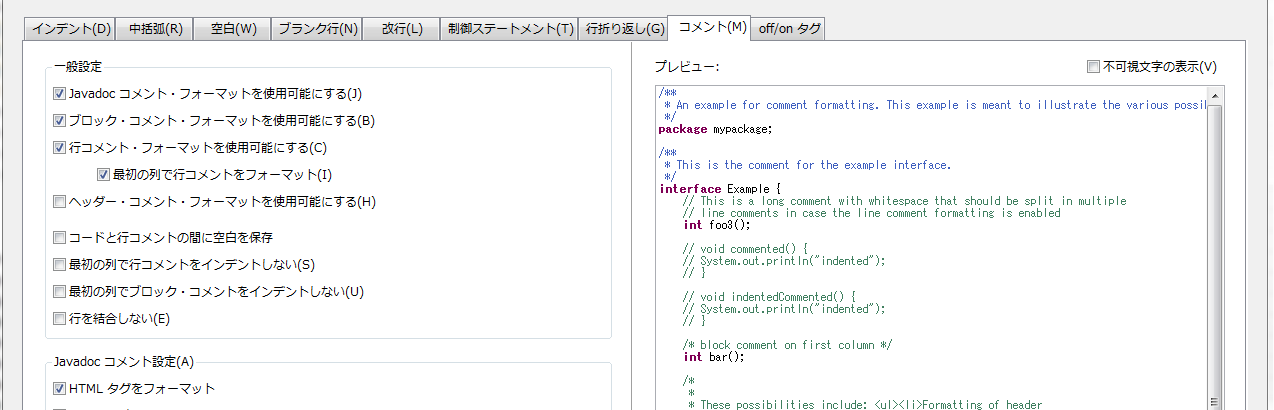Open the インデント(D) tab
The width and height of the screenshot is (1274, 410).
pos(72,28)
